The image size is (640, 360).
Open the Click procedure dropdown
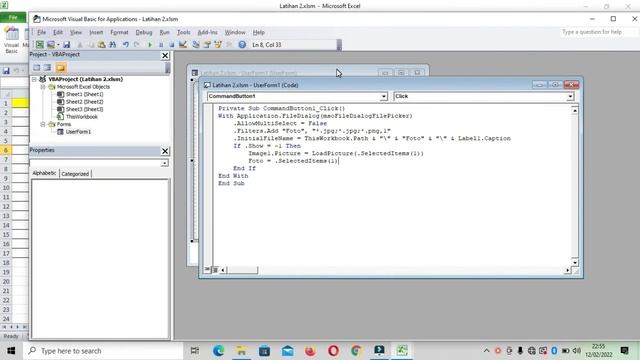(x=570, y=96)
